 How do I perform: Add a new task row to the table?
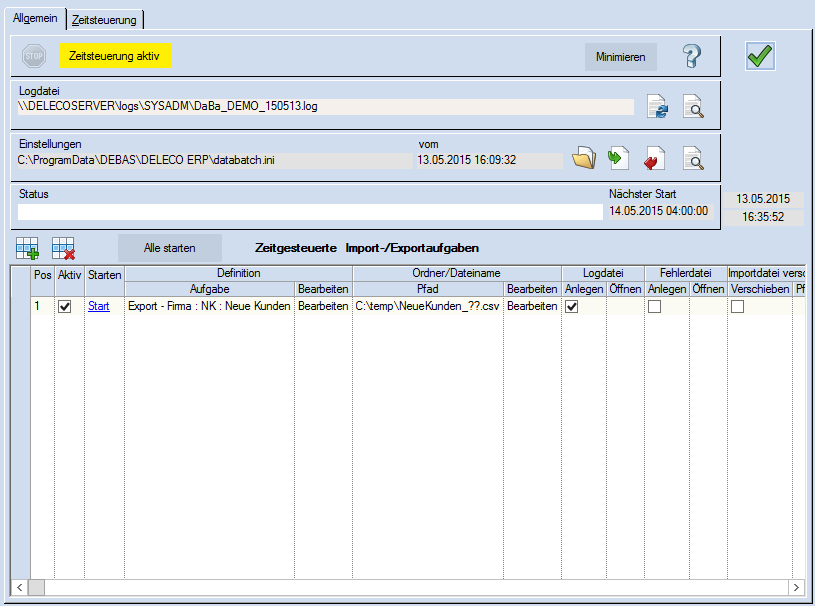[28, 248]
